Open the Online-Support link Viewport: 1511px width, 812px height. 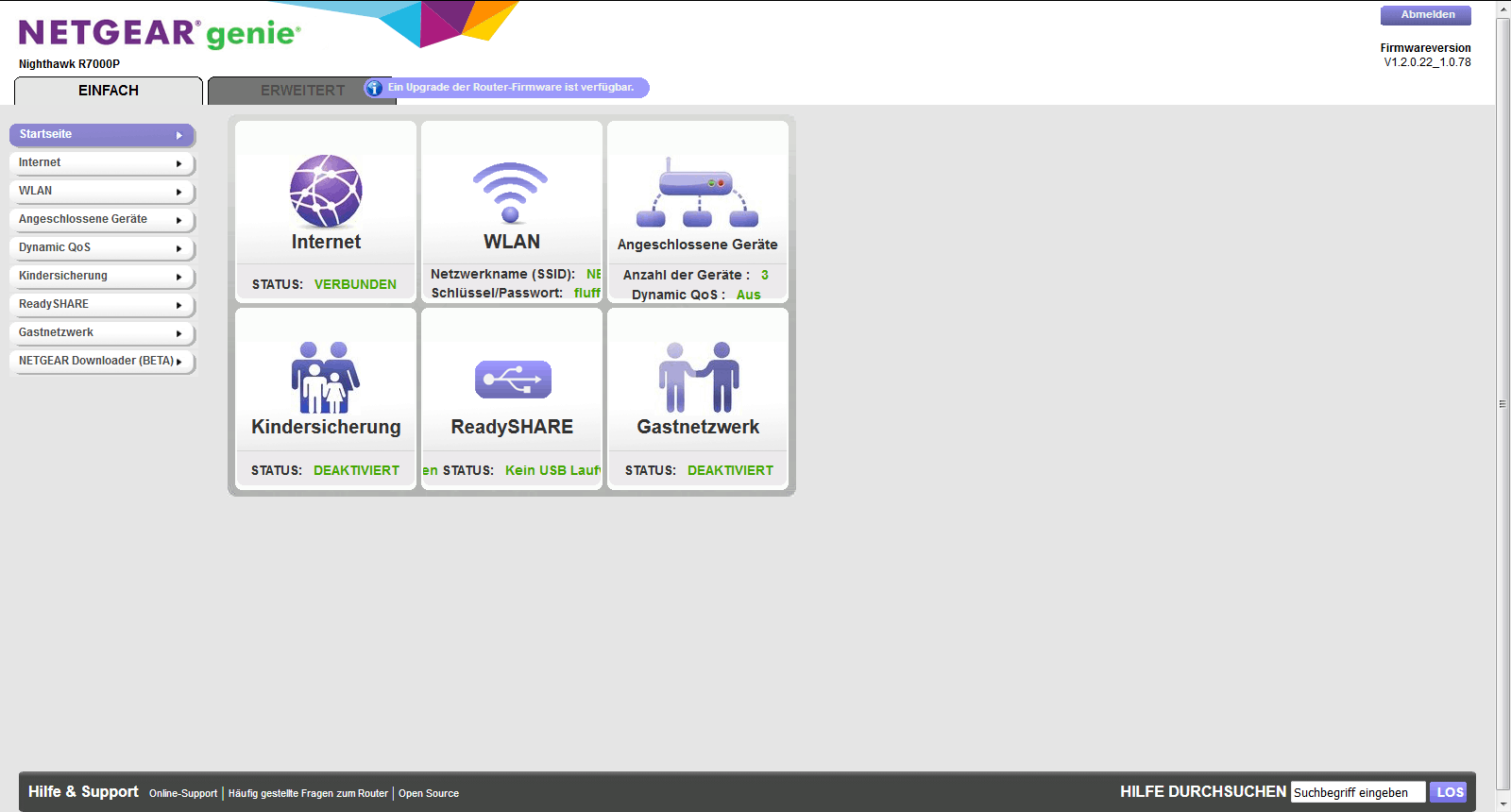(183, 793)
